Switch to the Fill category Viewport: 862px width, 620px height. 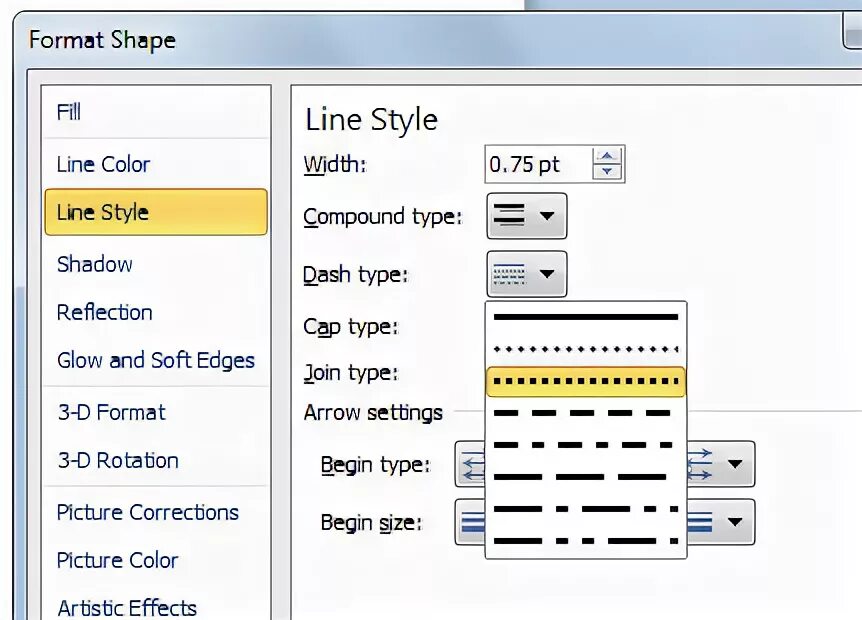pos(69,112)
